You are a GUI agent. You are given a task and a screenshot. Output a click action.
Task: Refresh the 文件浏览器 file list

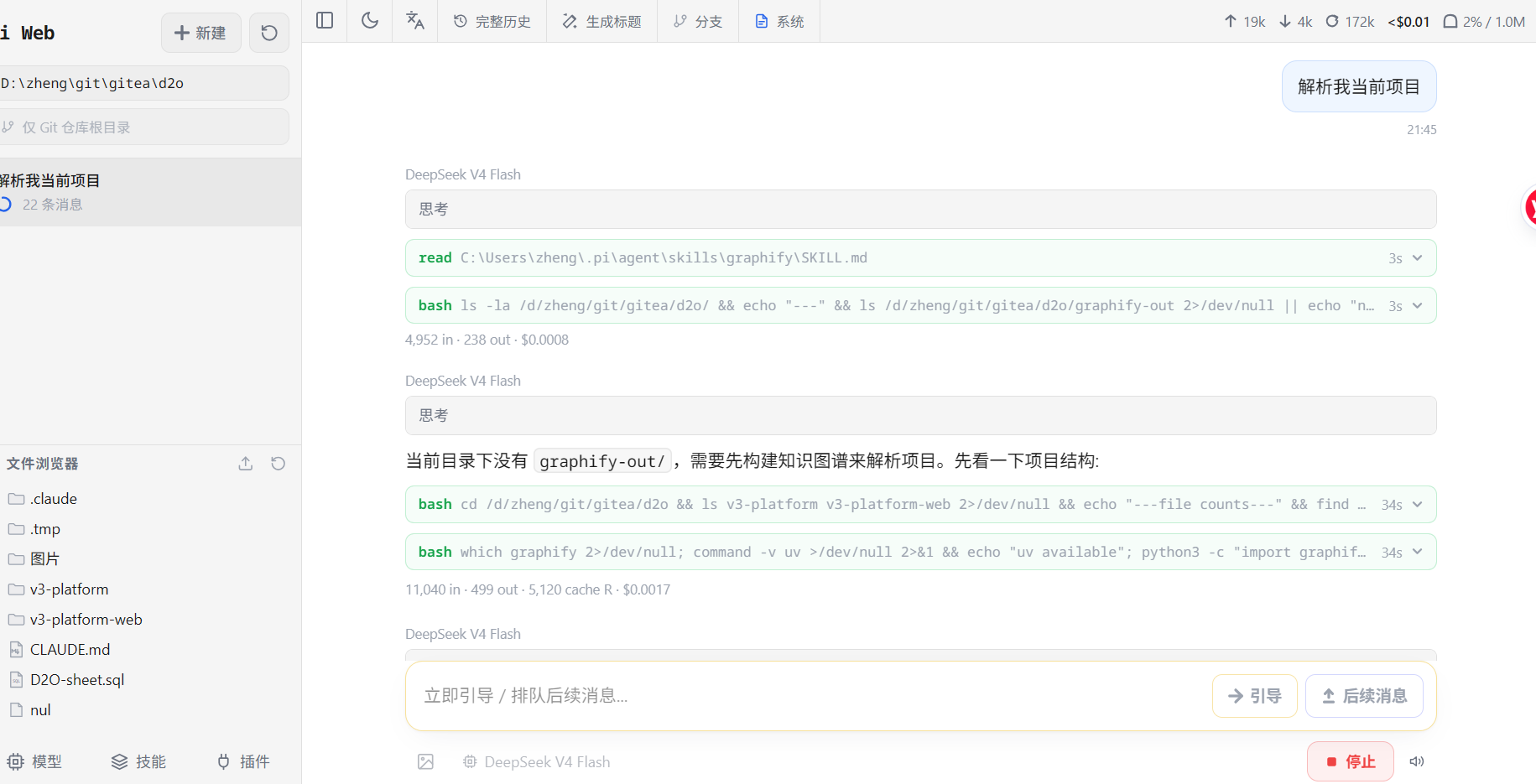pyautogui.click(x=279, y=464)
